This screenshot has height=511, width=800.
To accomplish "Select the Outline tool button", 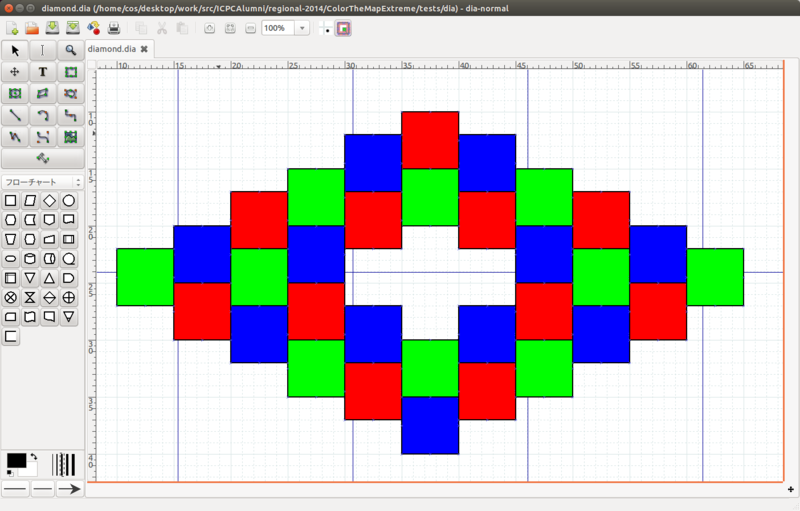I will [43, 159].
